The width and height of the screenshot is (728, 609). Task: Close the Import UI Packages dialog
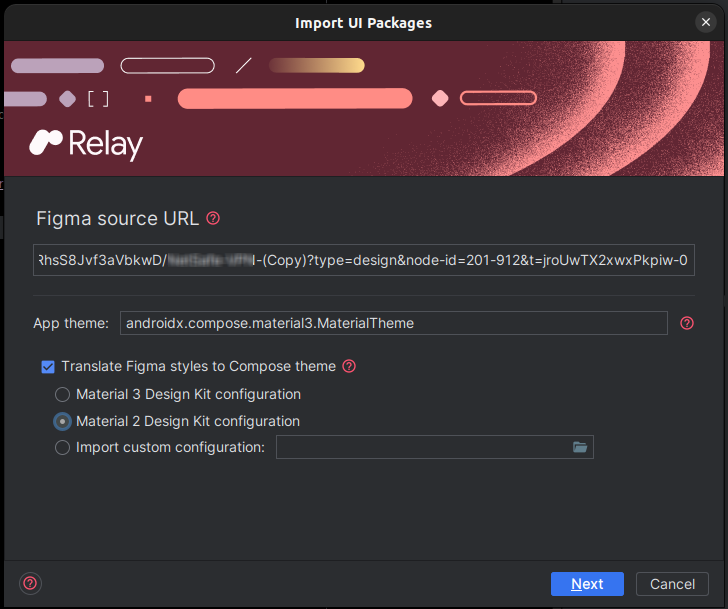click(706, 22)
